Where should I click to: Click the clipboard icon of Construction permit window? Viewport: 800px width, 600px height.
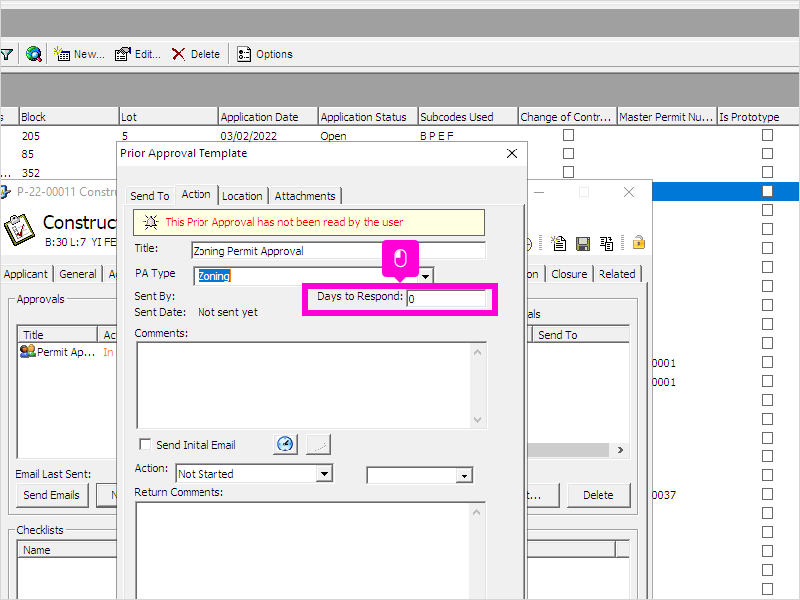click(x=19, y=230)
